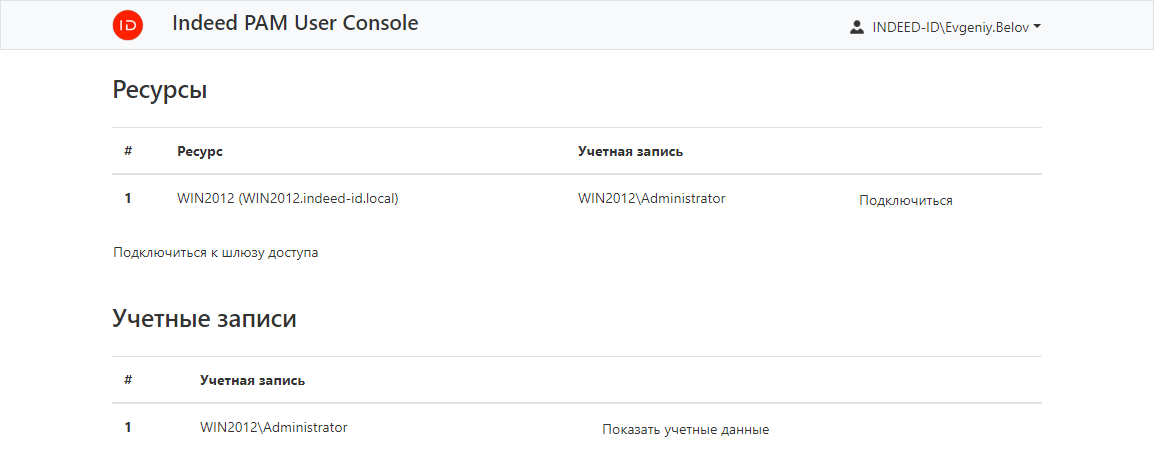This screenshot has width=1154, height=450.
Task: Click the Учетная запись header in the lower table
Action: tap(253, 380)
